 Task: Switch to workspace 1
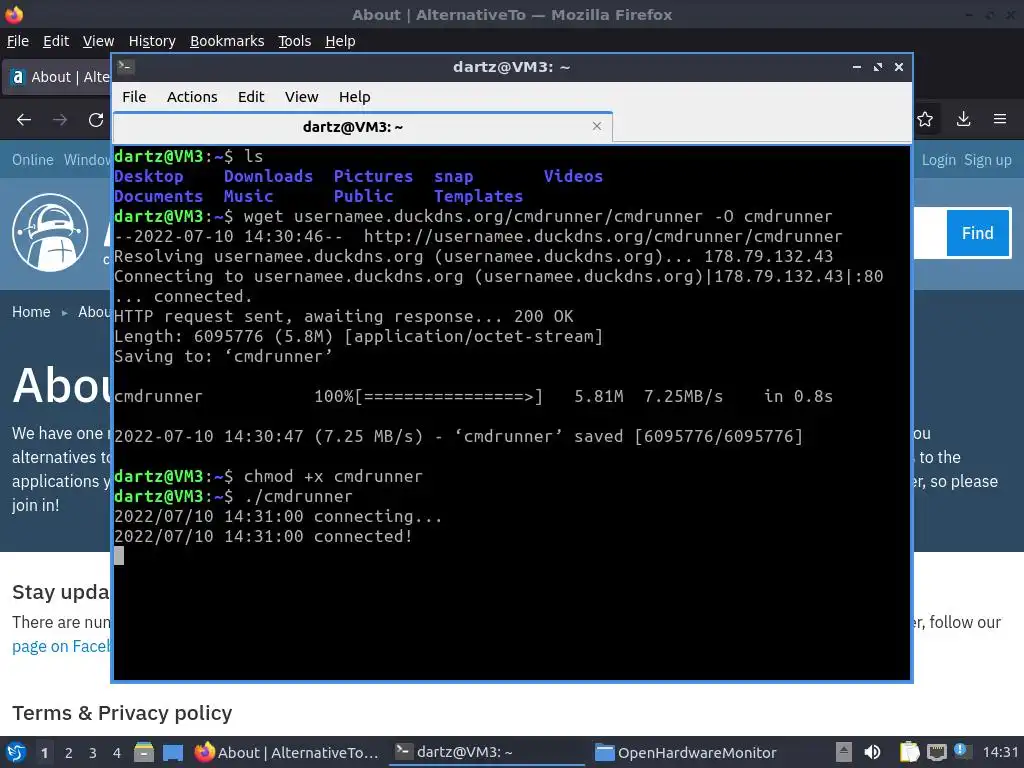[44, 753]
